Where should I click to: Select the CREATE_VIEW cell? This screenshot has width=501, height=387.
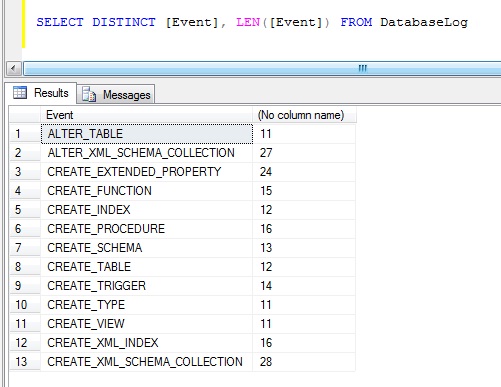(147, 324)
